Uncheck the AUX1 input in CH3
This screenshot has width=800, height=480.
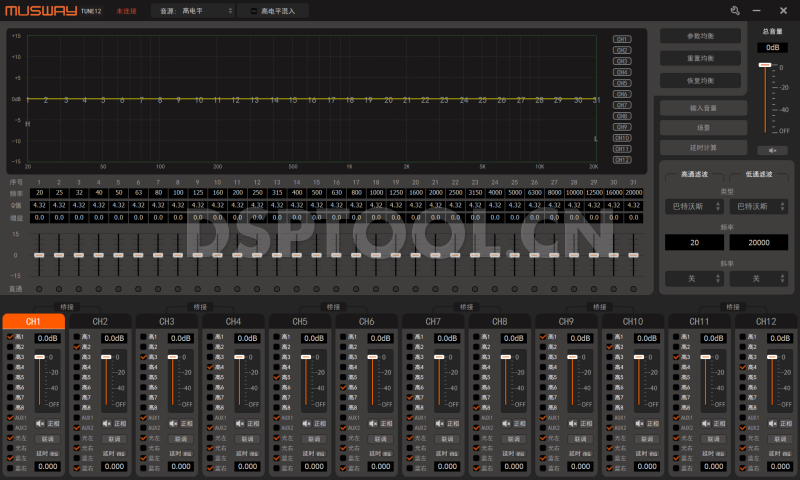tap(143, 417)
